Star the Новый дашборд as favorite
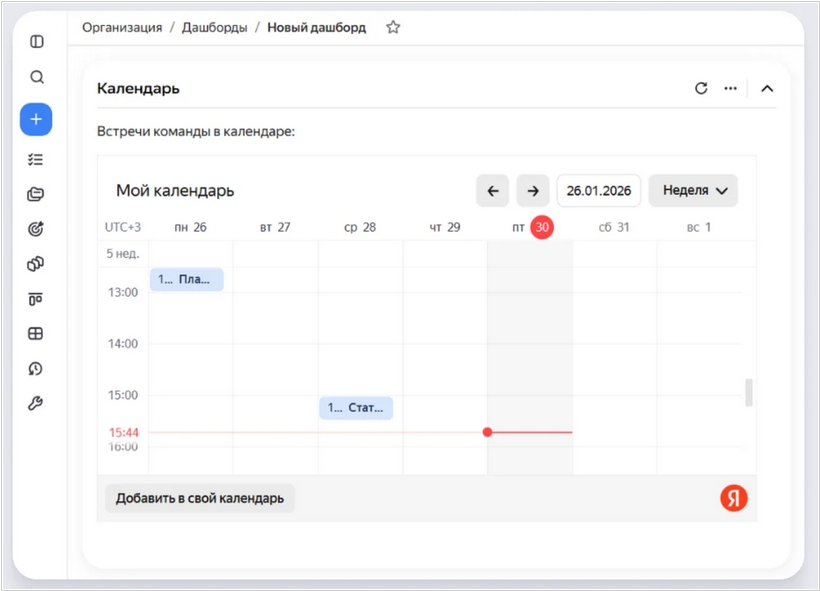 click(393, 28)
